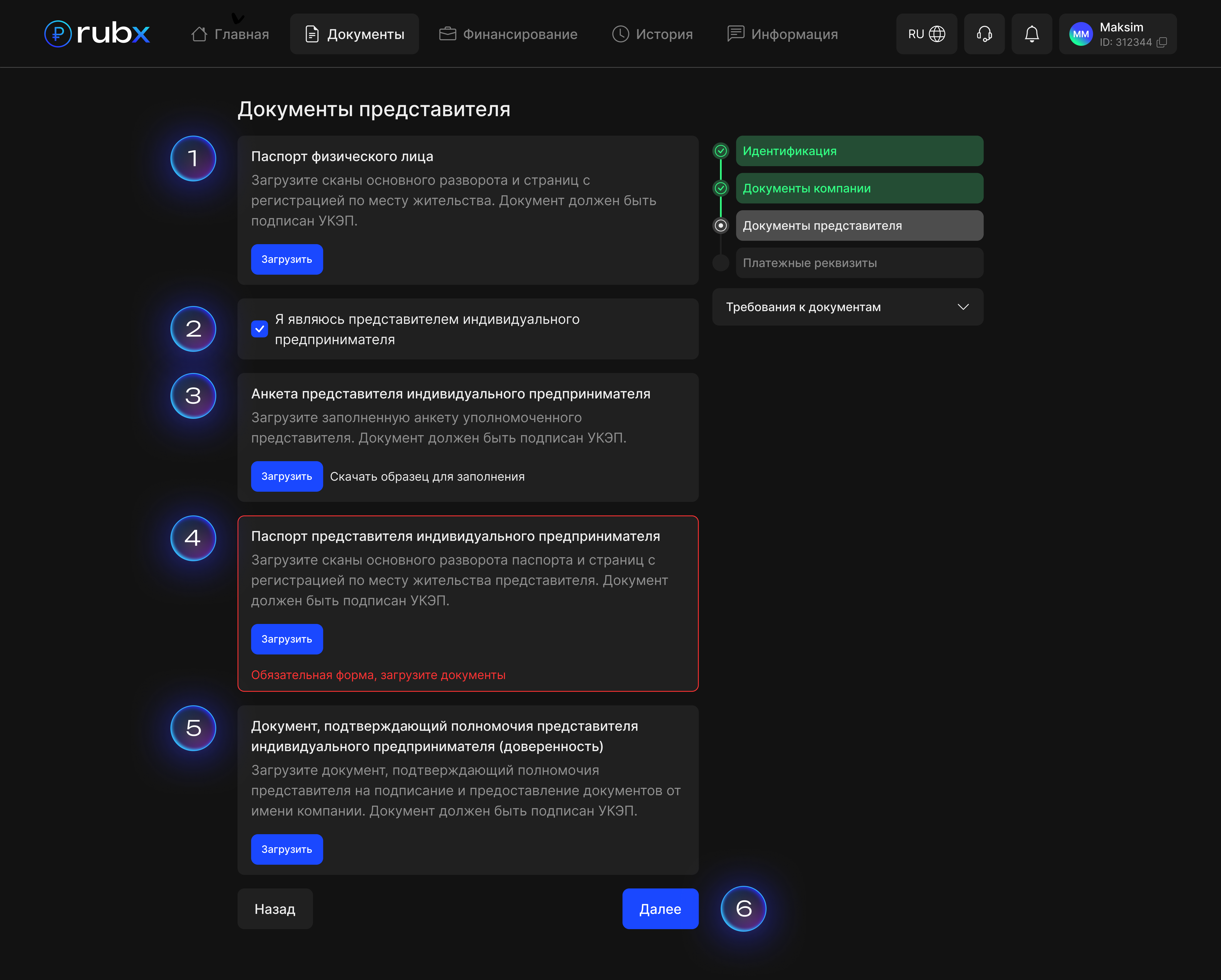Click the numbered step 4 badge
The width and height of the screenshot is (1221, 980).
coord(193,538)
